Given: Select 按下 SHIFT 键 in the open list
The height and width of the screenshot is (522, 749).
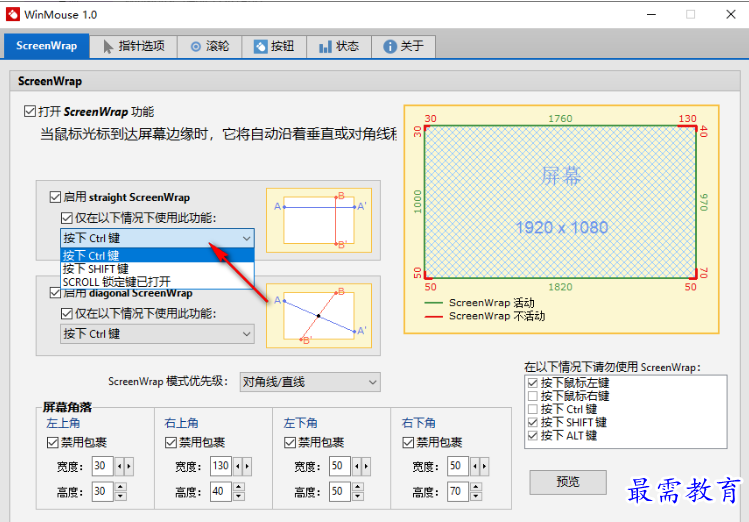Looking at the screenshot, I should click(157, 269).
